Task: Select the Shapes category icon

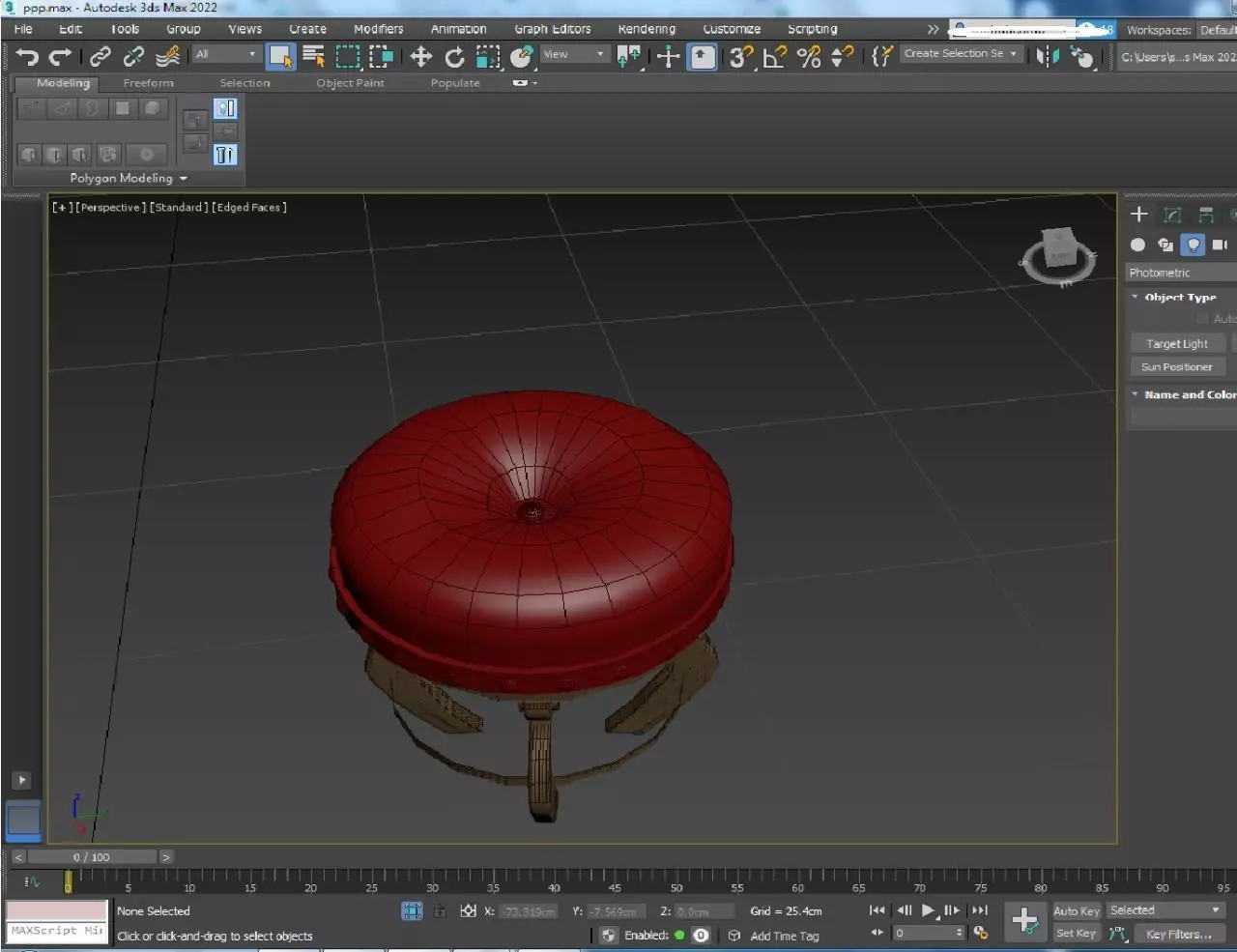Action: (1165, 245)
